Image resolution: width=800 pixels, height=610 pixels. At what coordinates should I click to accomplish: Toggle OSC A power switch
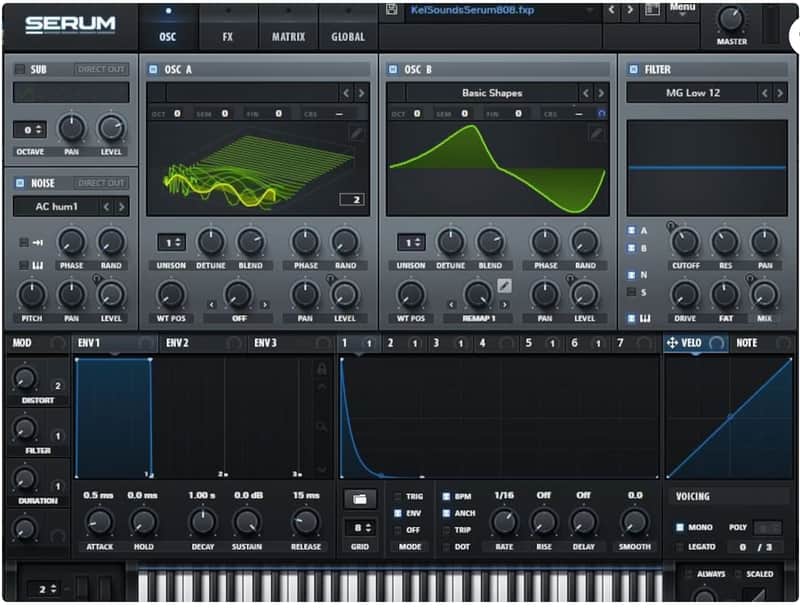point(153,69)
